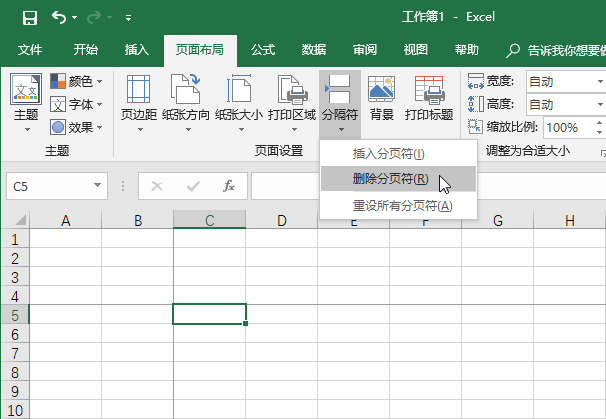The image size is (606, 419).
Task: Go to the 视图 tab
Action: (x=415, y=49)
